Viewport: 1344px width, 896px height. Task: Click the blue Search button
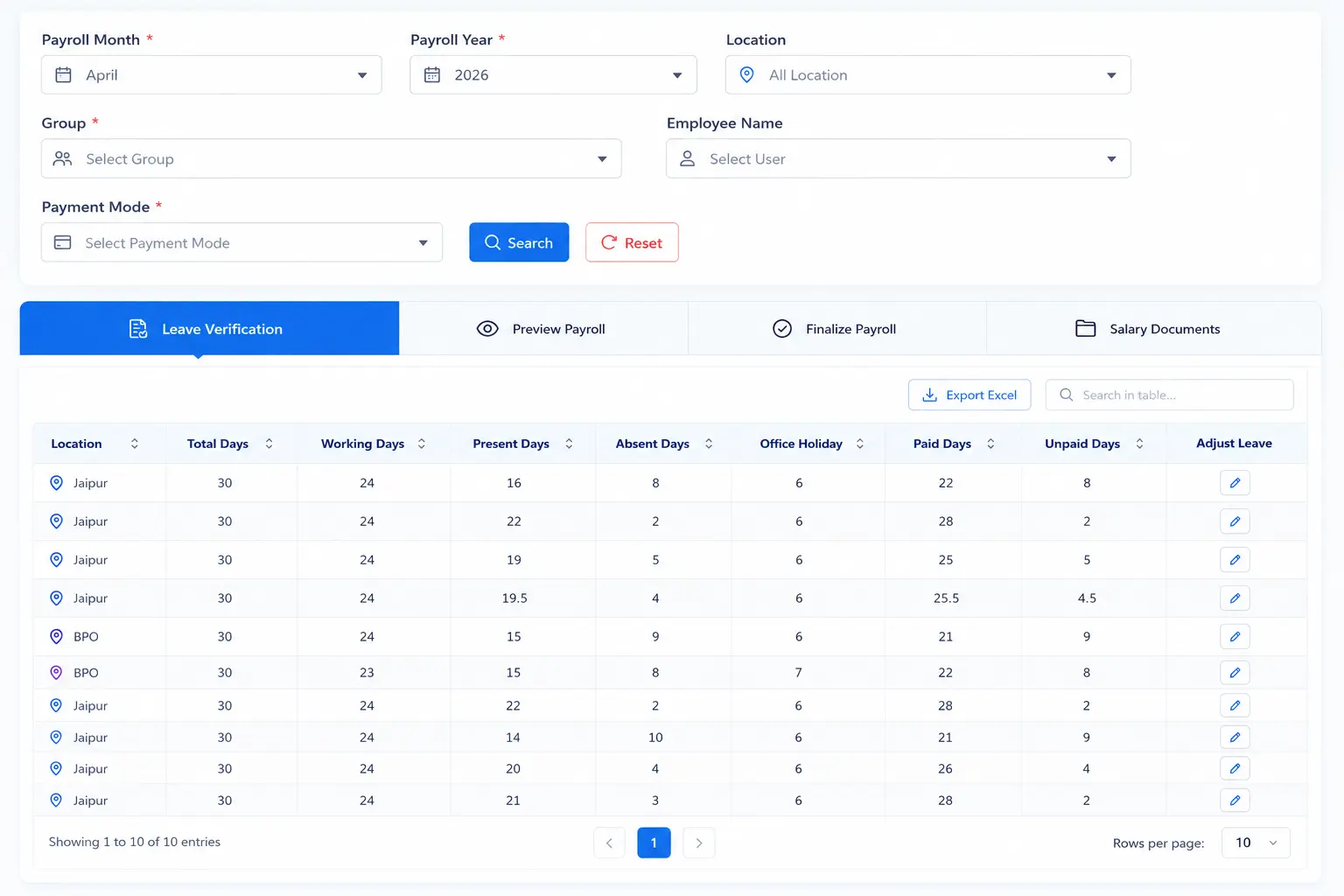tap(519, 242)
